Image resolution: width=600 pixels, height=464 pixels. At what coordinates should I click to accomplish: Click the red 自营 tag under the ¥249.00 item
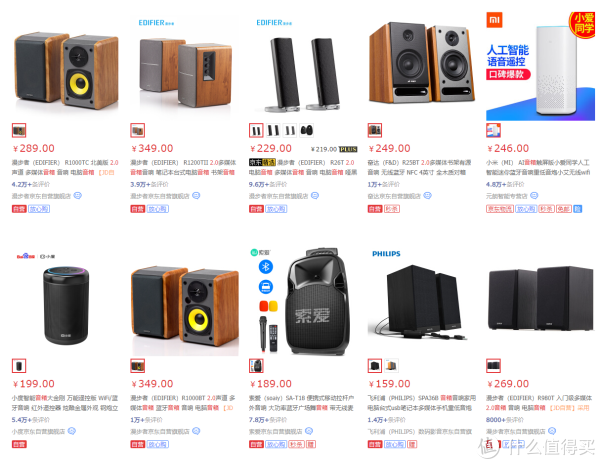(375, 209)
